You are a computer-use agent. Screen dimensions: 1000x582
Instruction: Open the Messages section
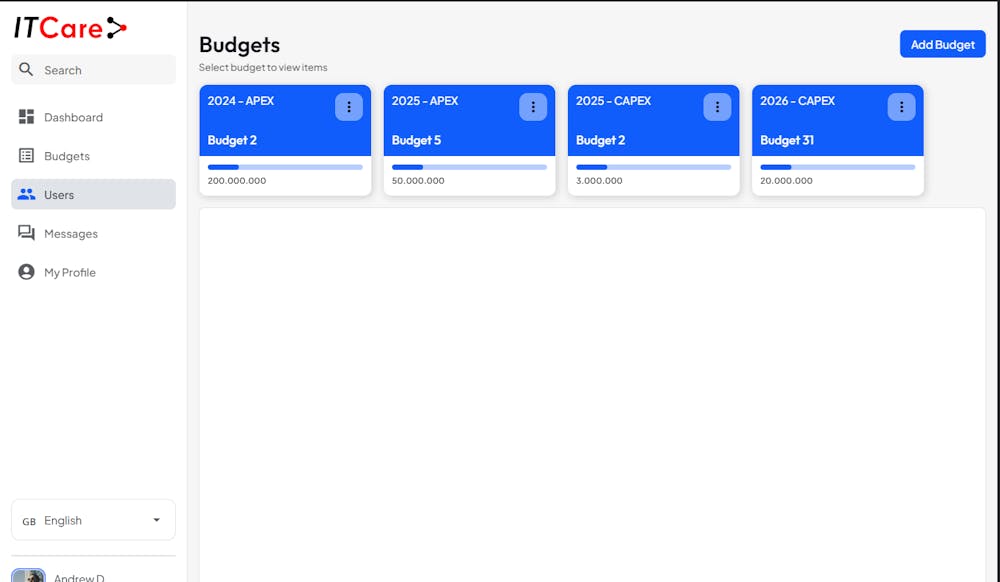pos(93,233)
